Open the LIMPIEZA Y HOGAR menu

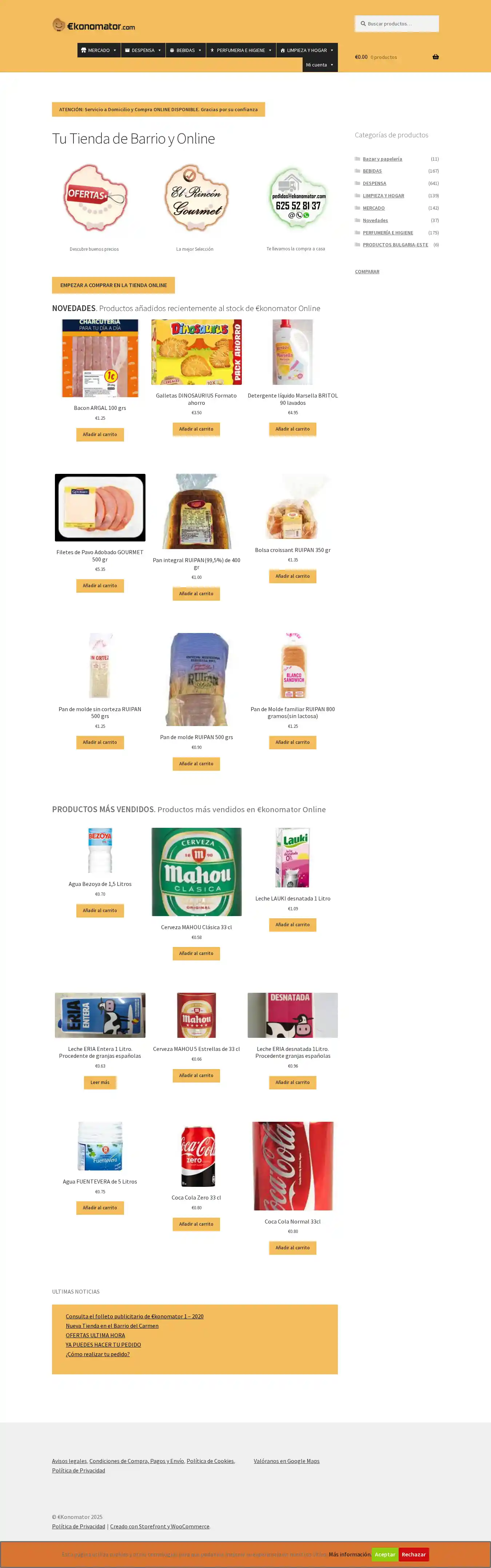pyautogui.click(x=307, y=51)
